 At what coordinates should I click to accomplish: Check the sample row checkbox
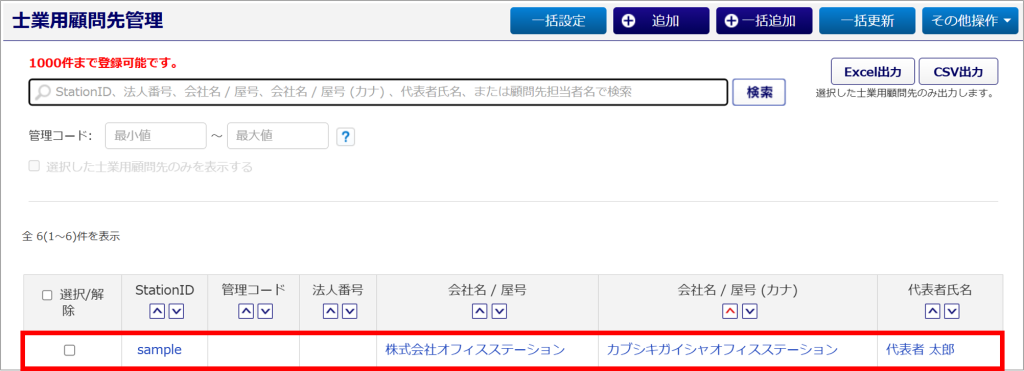coord(69,351)
